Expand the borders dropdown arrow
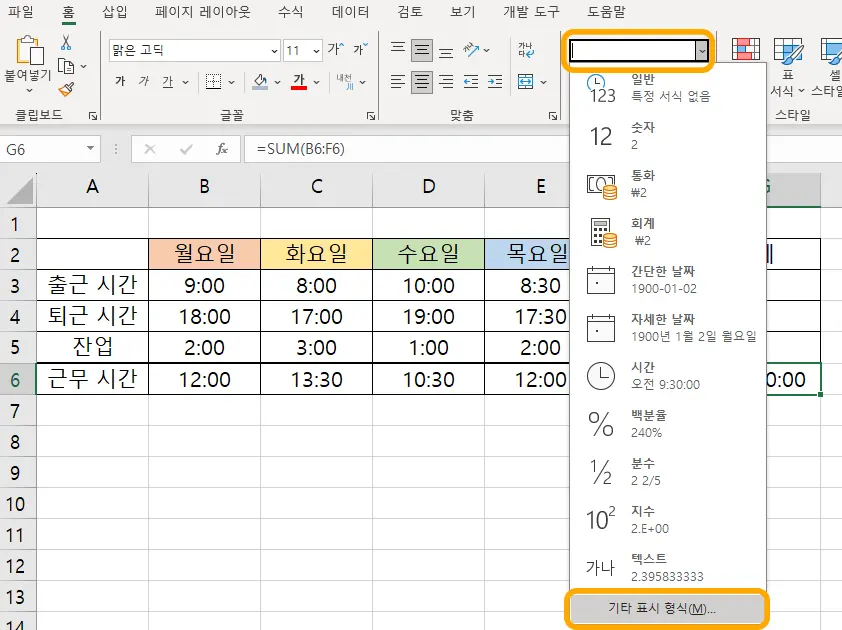The width and height of the screenshot is (842, 630). point(230,82)
